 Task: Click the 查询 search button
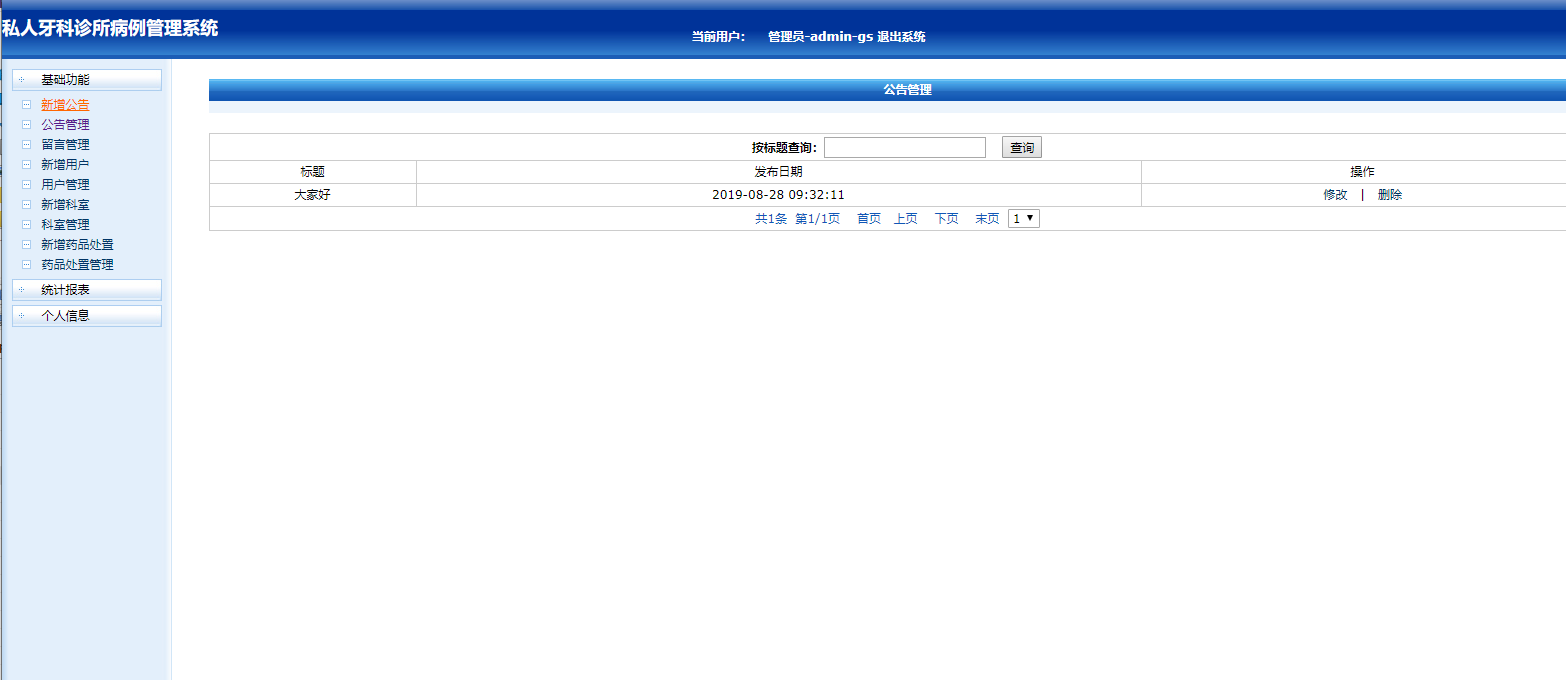click(x=1020, y=146)
